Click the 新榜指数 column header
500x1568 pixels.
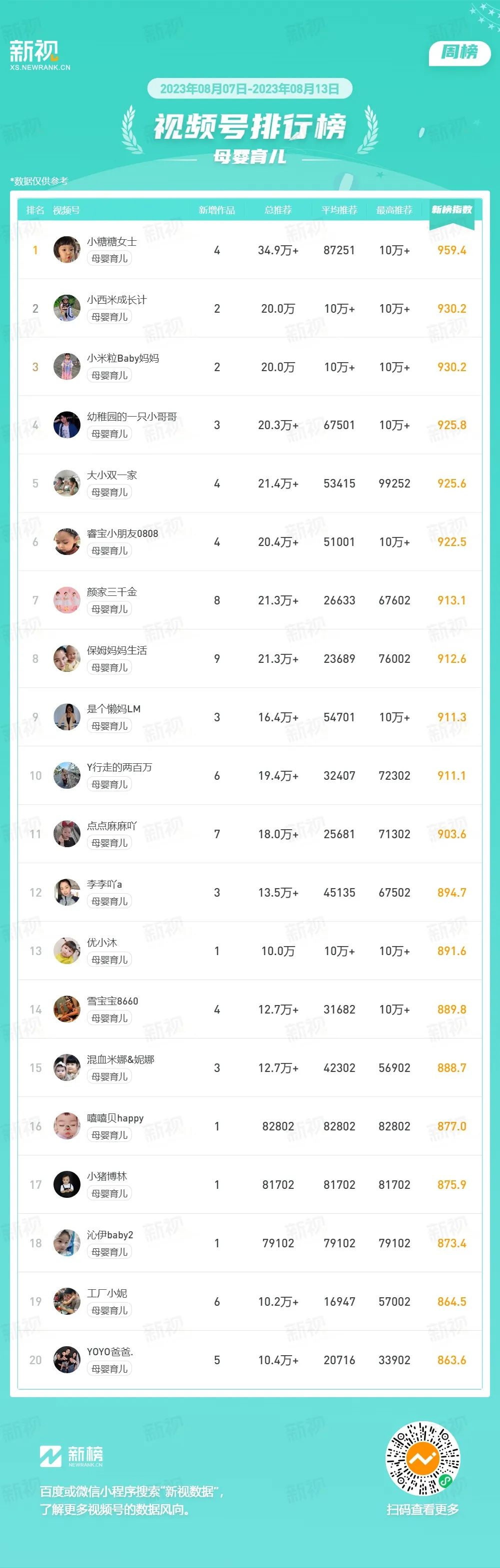coord(452,209)
